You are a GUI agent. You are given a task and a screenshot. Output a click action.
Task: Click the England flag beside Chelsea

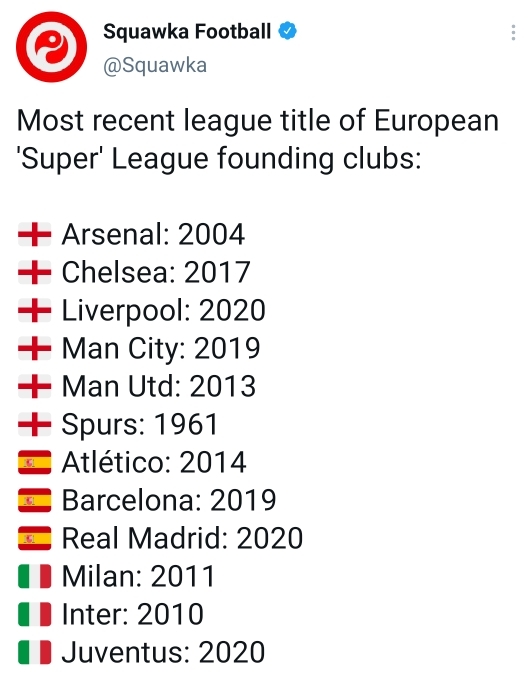(x=34, y=272)
